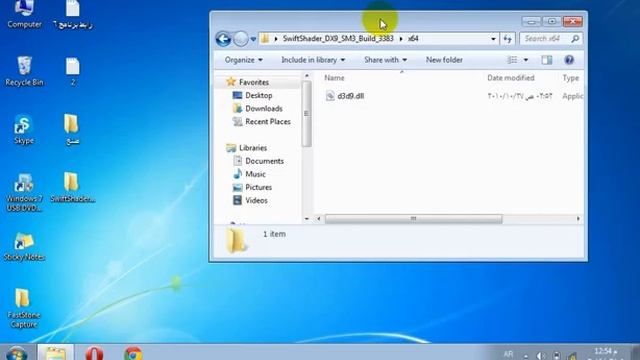Open the Videos library
The height and width of the screenshot is (360, 640).
(256, 200)
